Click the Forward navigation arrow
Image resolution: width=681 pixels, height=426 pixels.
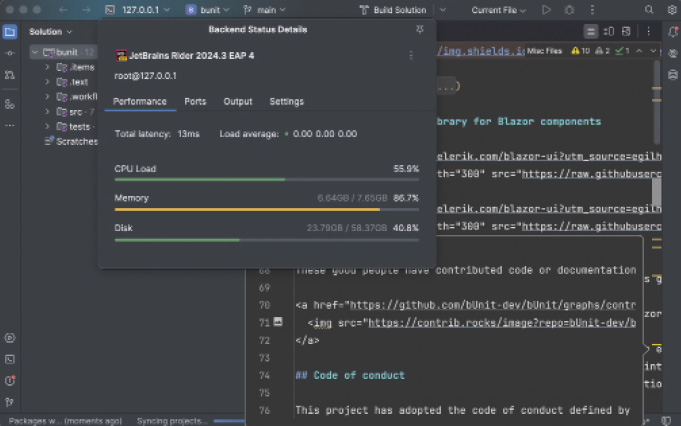pyautogui.click(x=86, y=10)
